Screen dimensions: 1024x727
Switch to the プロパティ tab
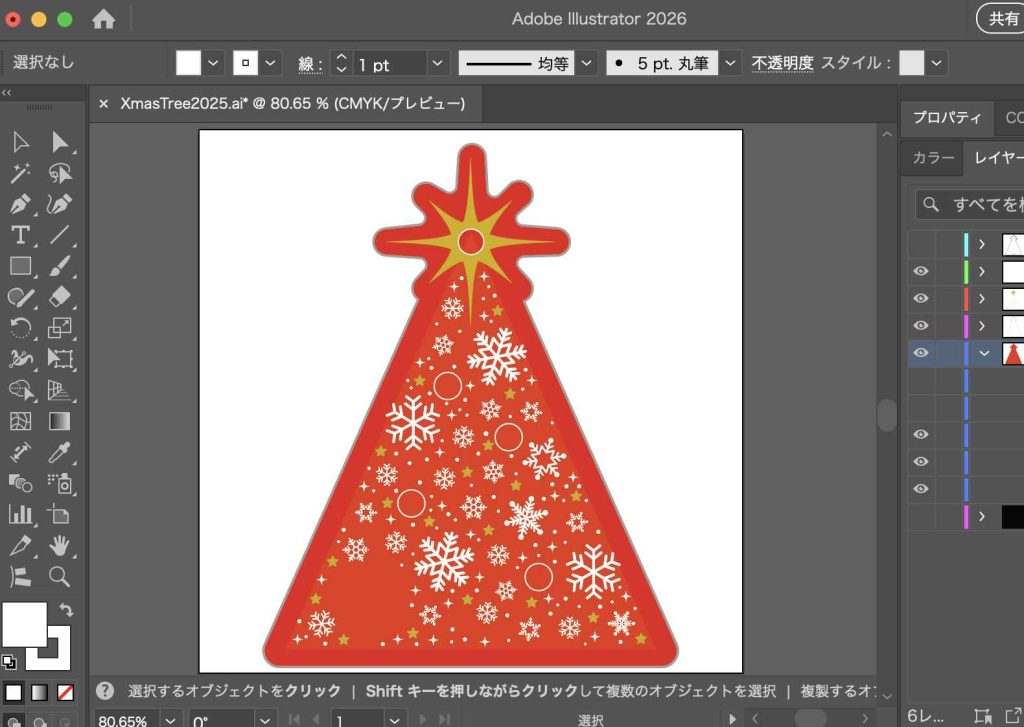coord(946,118)
